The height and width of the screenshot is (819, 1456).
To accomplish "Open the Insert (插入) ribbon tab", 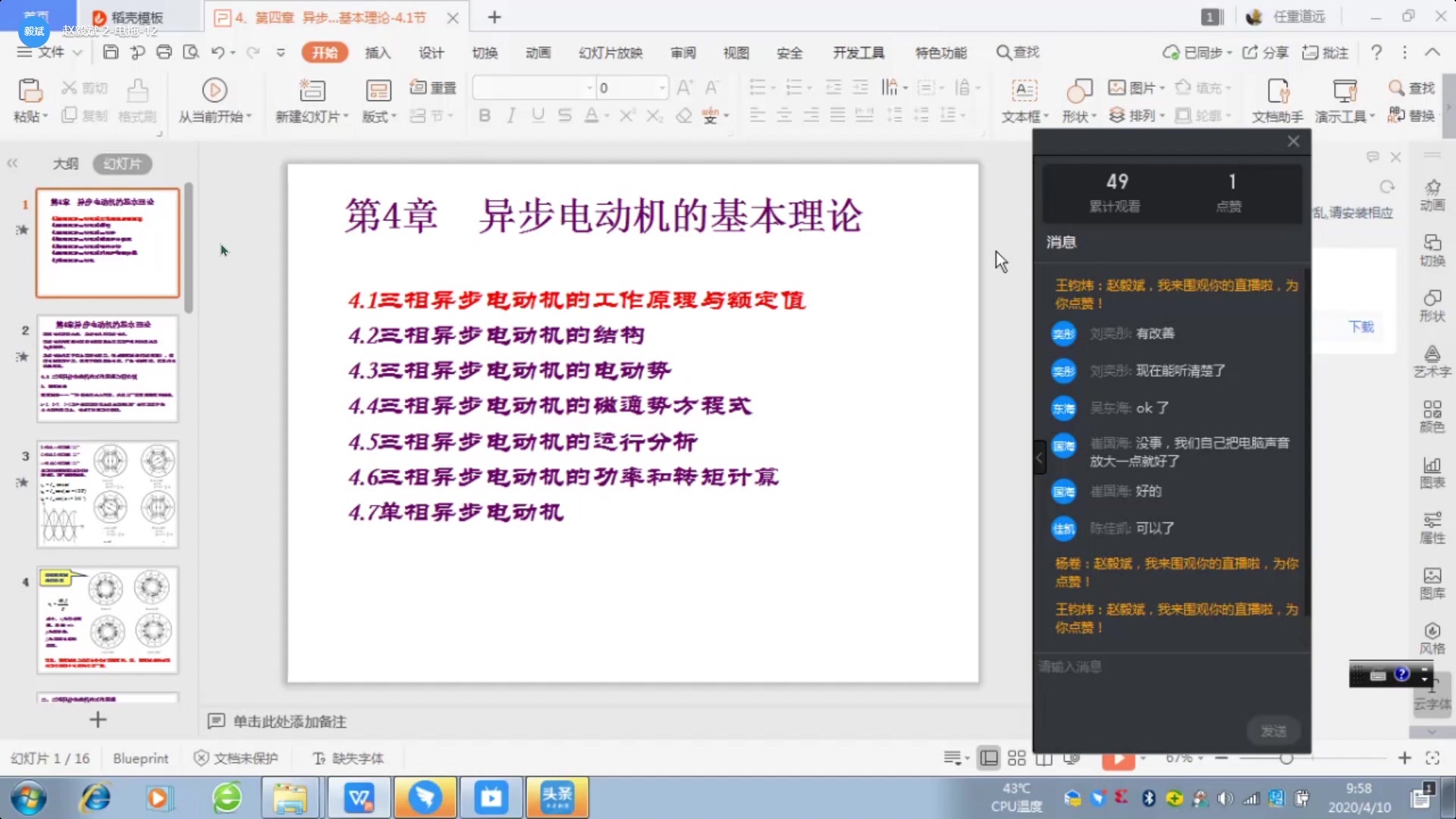I will (377, 52).
